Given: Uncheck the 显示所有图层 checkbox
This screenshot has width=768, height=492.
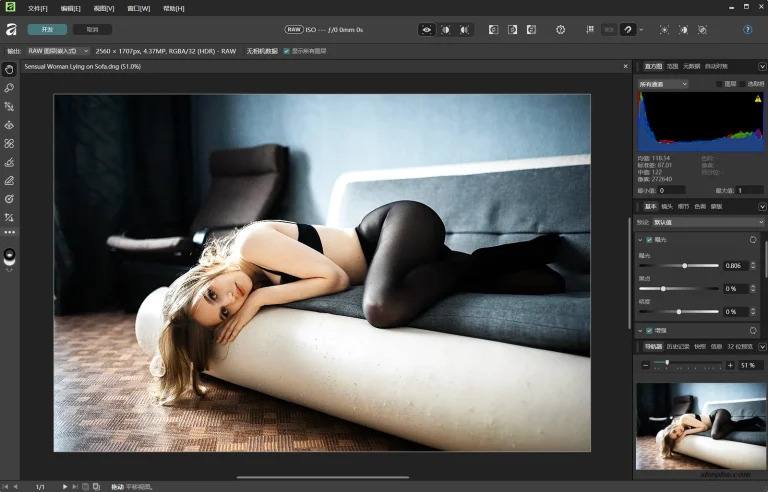Looking at the screenshot, I should pos(288,50).
